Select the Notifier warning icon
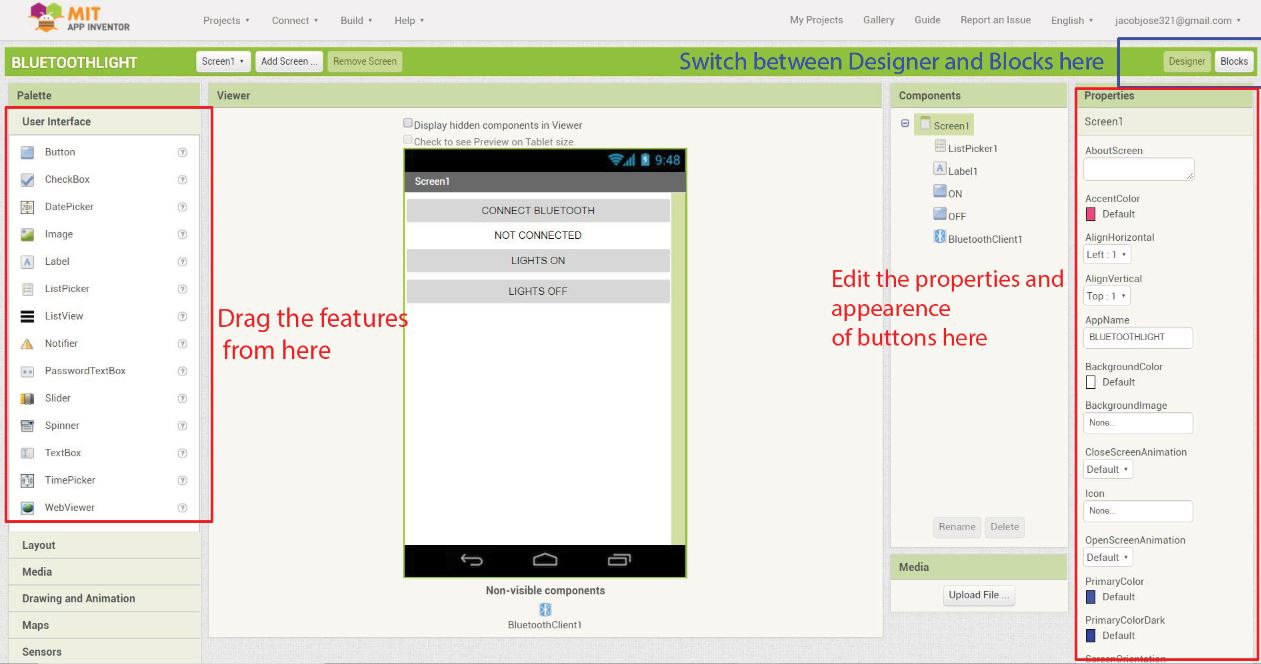 click(27, 344)
